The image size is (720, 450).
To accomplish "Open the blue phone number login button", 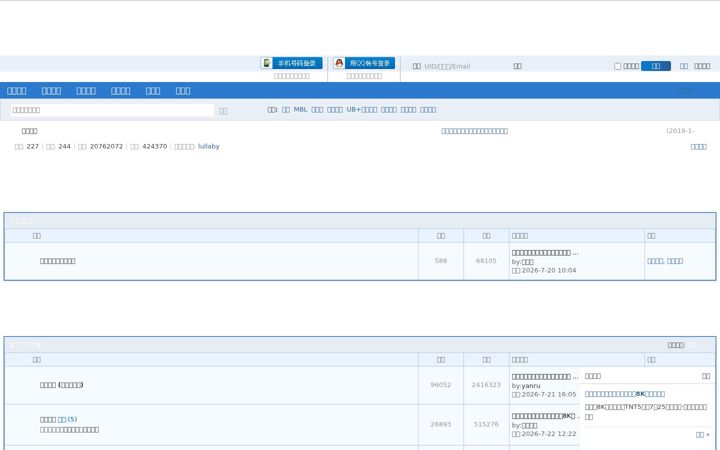I will point(297,63).
